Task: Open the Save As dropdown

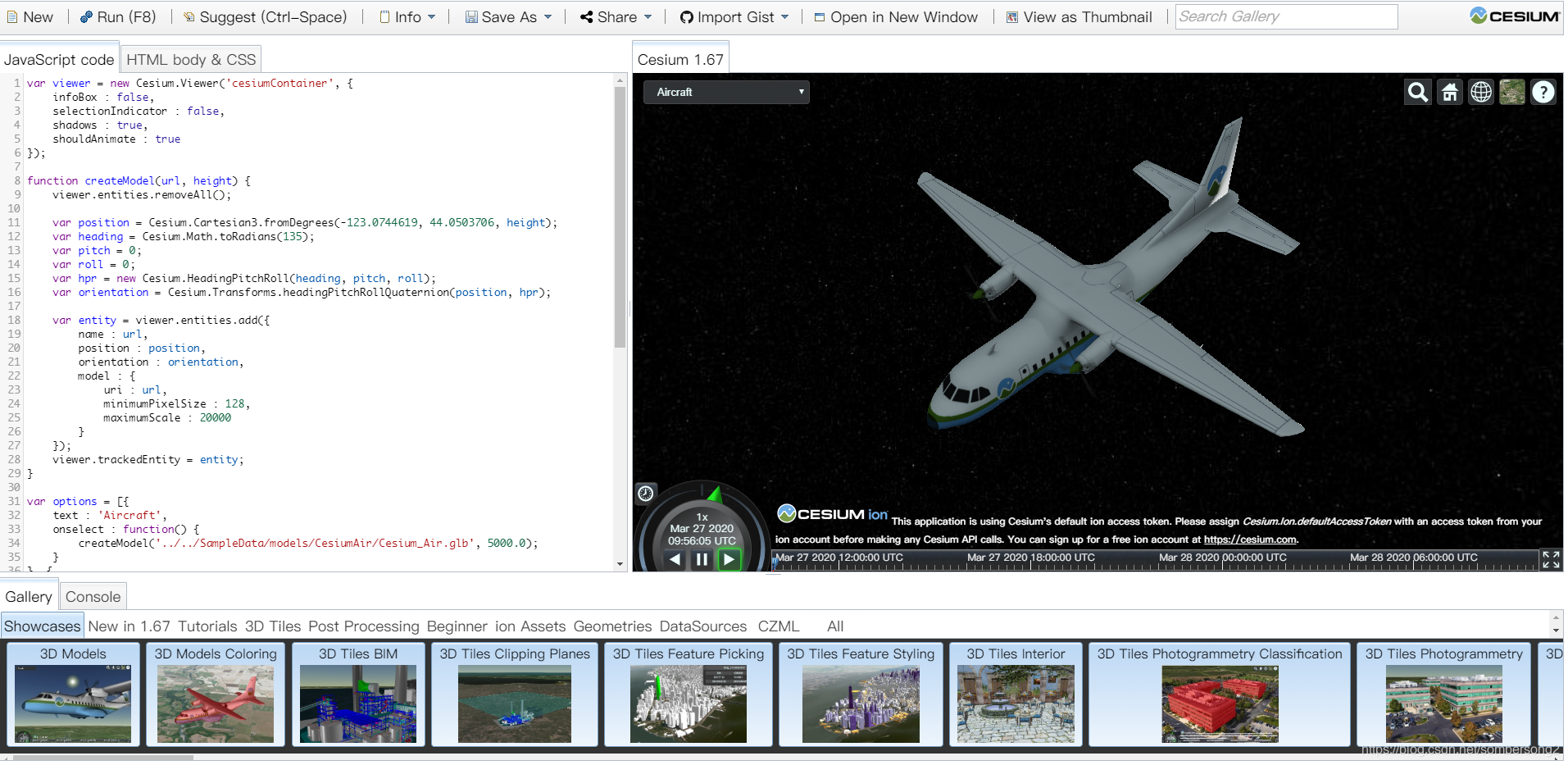Action: [x=508, y=17]
